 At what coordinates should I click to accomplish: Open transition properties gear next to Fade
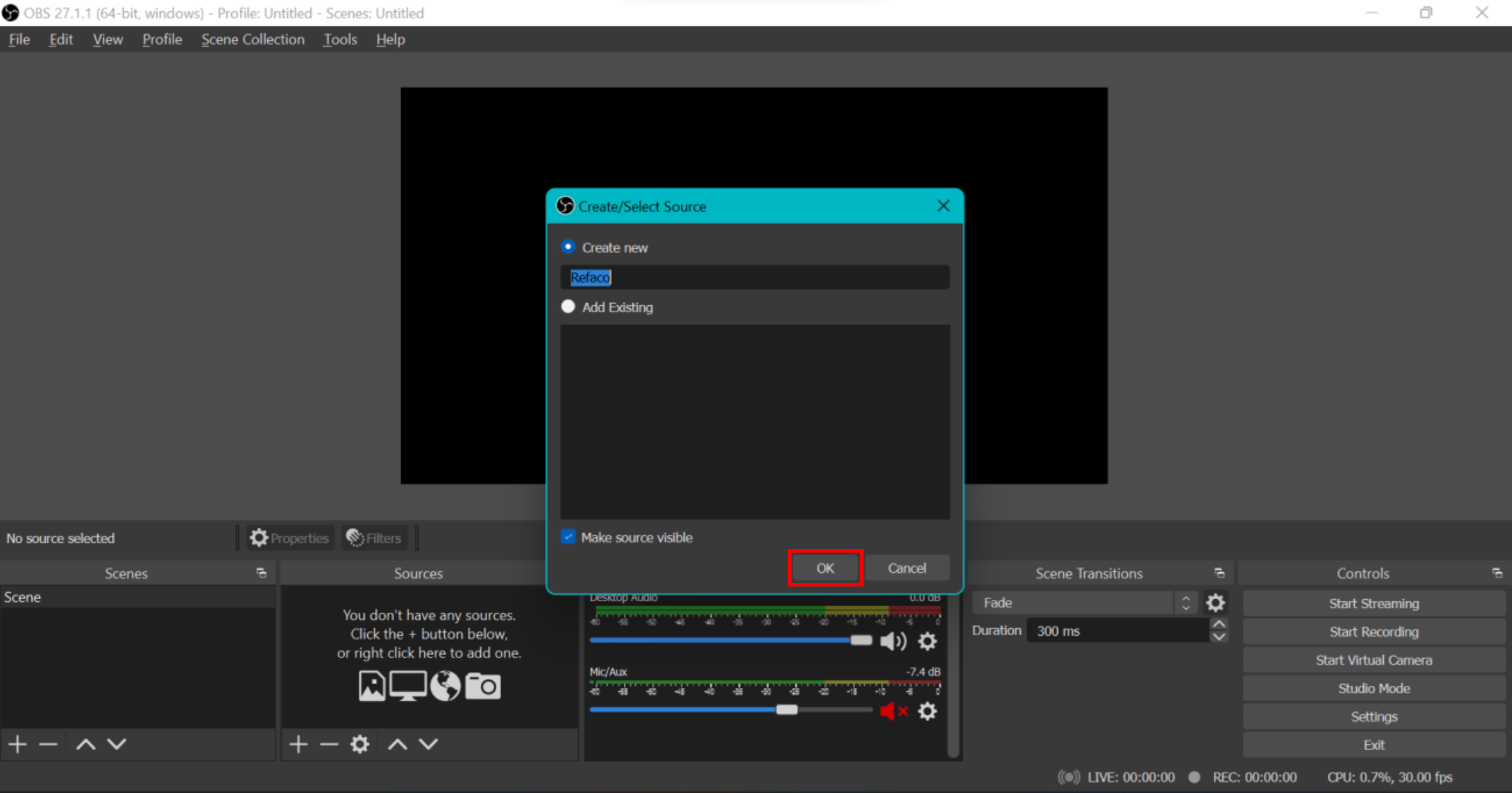(x=1215, y=603)
